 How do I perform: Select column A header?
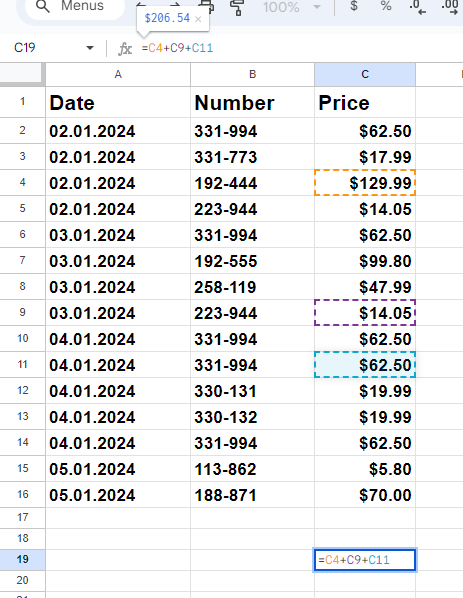pos(118,74)
